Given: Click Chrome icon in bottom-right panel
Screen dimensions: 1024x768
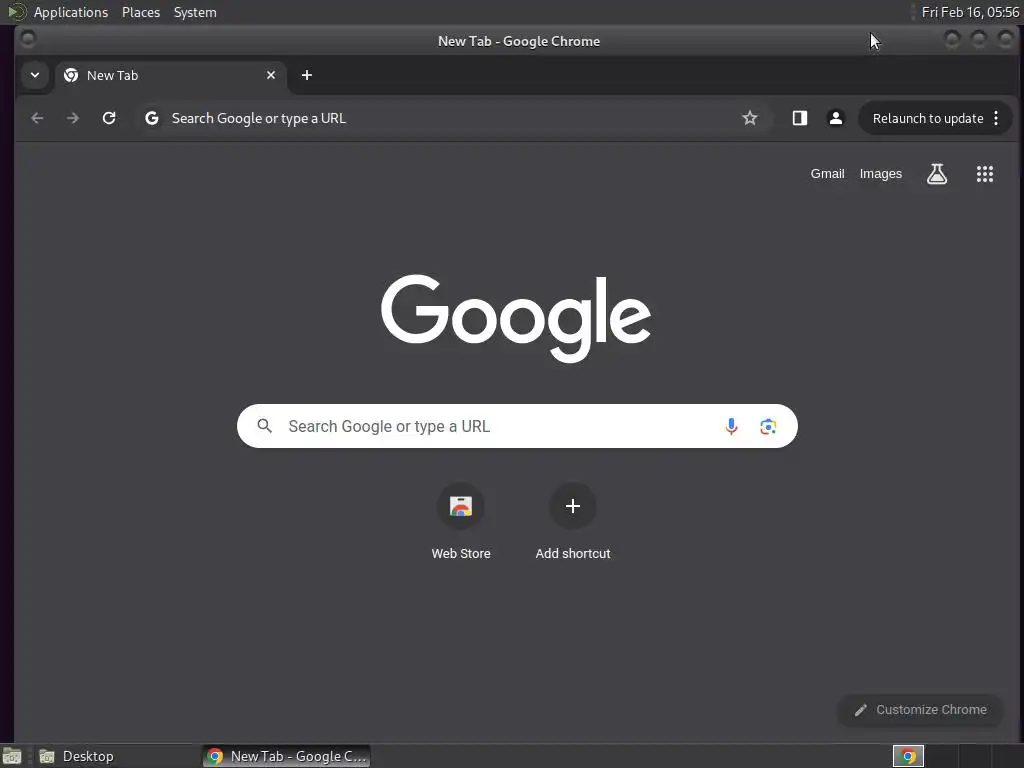Looking at the screenshot, I should tap(908, 756).
